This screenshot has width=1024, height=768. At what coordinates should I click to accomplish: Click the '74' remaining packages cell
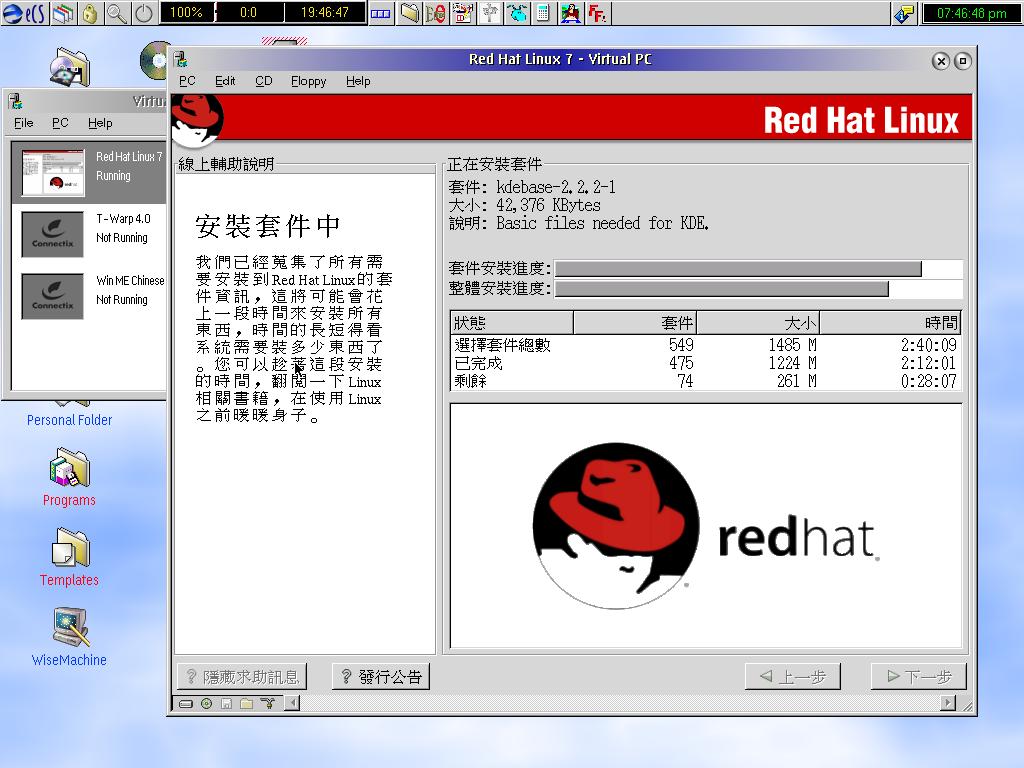685,381
